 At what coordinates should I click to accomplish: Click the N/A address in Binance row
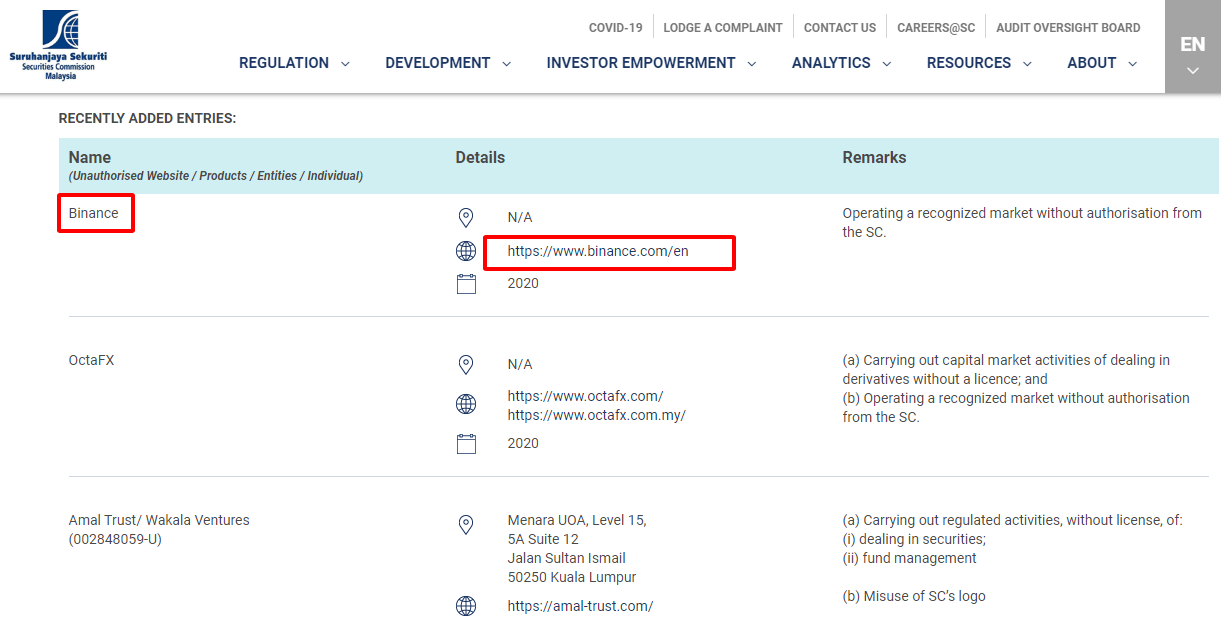tap(520, 217)
